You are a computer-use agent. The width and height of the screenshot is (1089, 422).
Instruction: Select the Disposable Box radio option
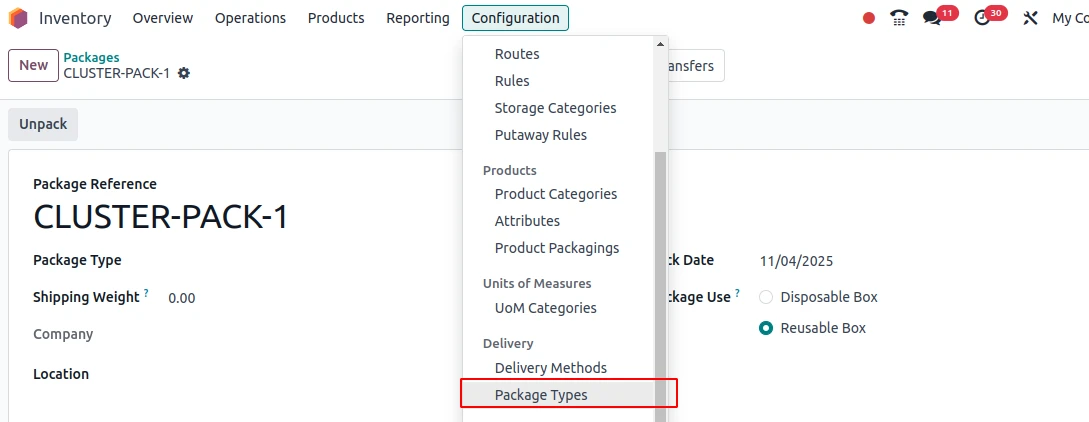click(x=766, y=297)
